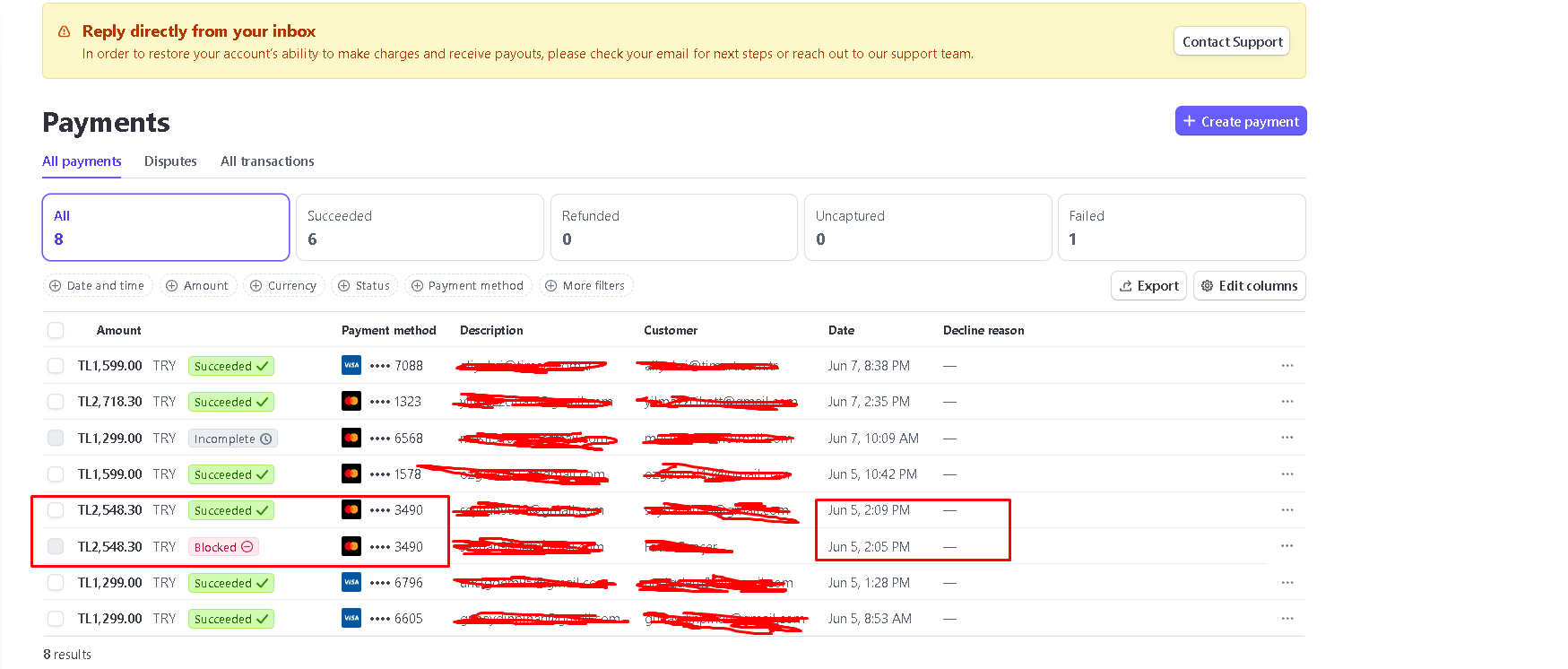Click the Mastercard icon for card 6568
This screenshot has width=1568, height=669.
pyautogui.click(x=351, y=438)
